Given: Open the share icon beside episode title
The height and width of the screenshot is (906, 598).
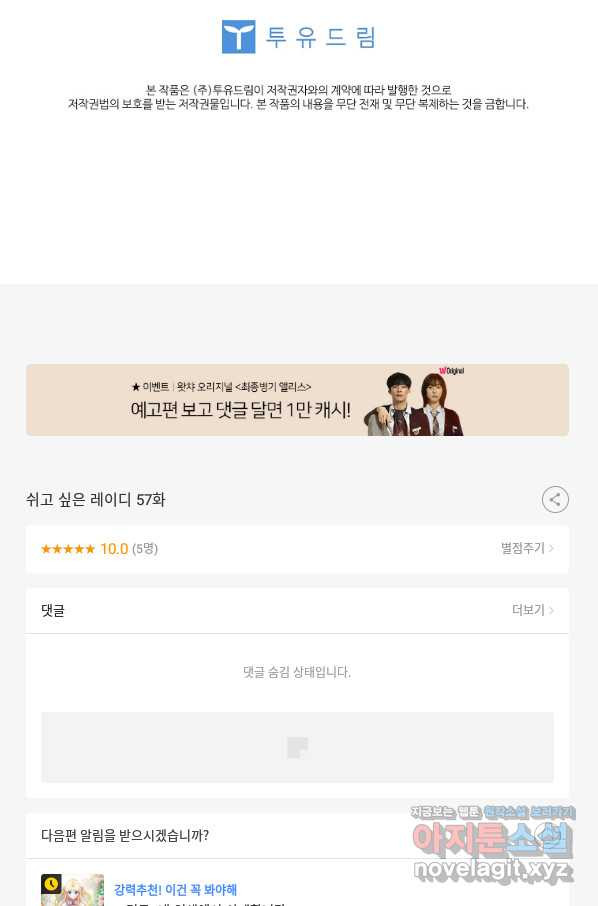Looking at the screenshot, I should point(555,500).
